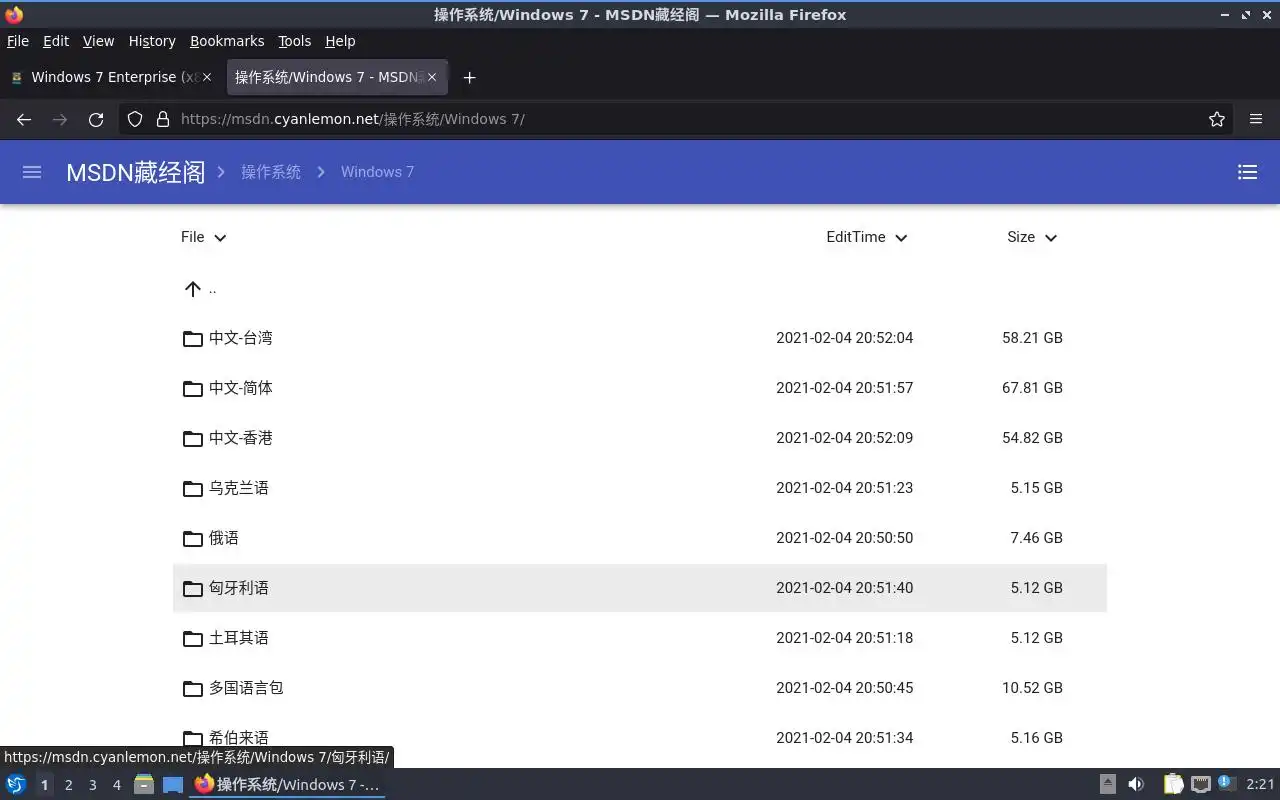Open Firefox application menu
1280x800 pixels.
click(x=1256, y=119)
